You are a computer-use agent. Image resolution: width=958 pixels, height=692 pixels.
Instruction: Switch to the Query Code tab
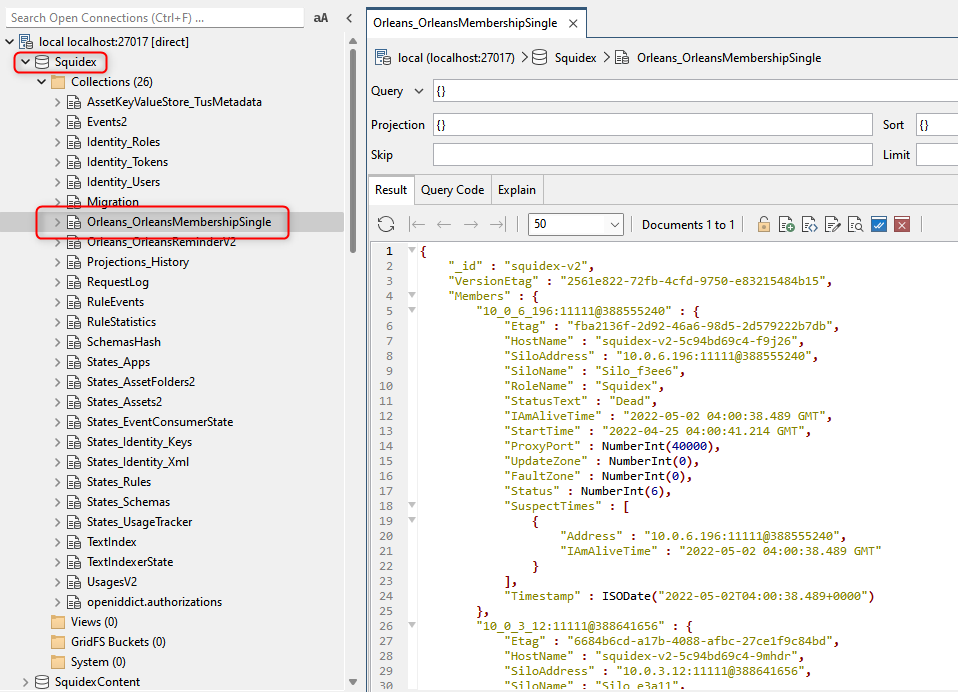(452, 190)
